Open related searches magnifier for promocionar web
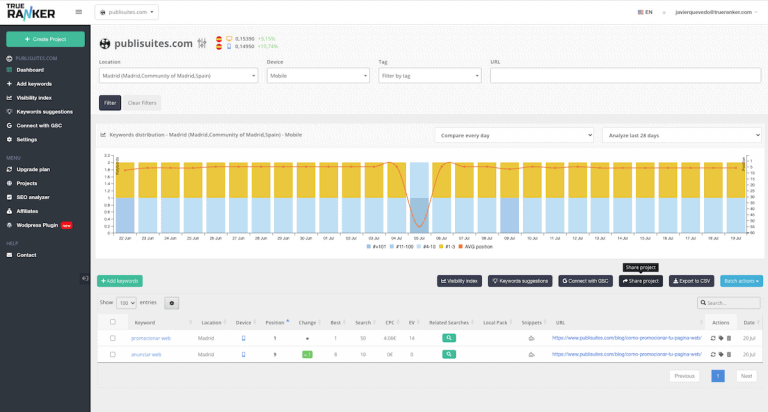The image size is (768, 412). [449, 338]
